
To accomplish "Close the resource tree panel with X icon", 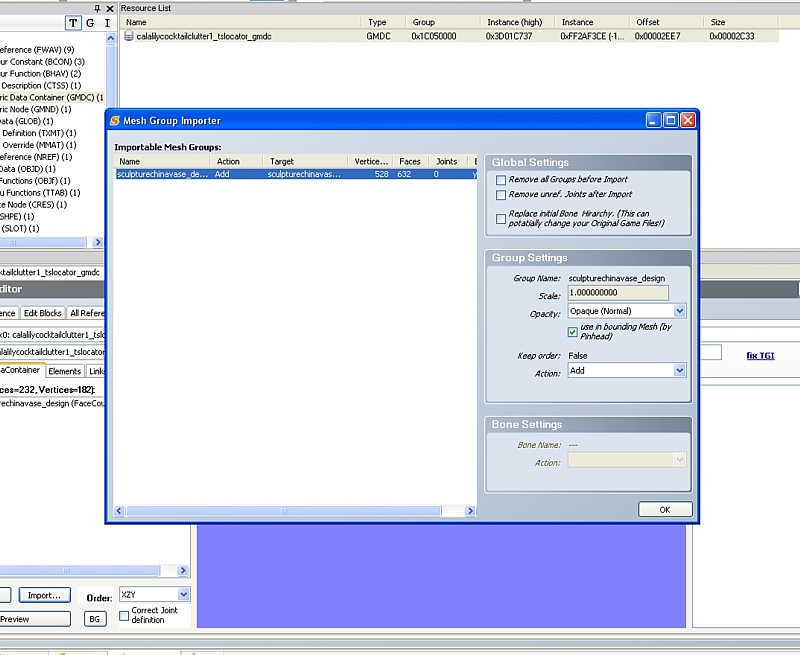I will pos(109,8).
